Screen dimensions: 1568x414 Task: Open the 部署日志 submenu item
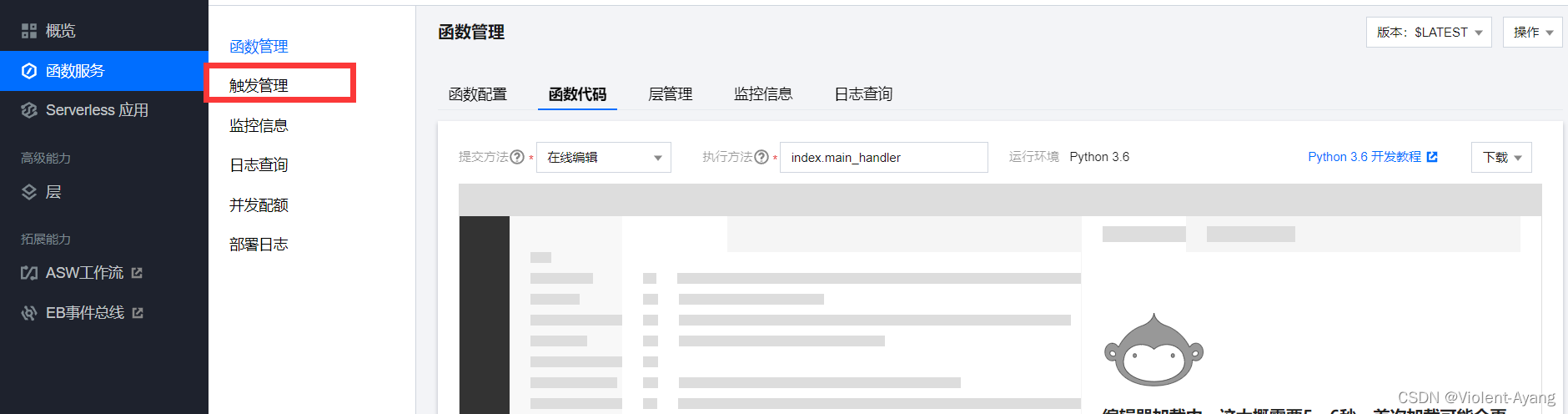click(x=259, y=244)
